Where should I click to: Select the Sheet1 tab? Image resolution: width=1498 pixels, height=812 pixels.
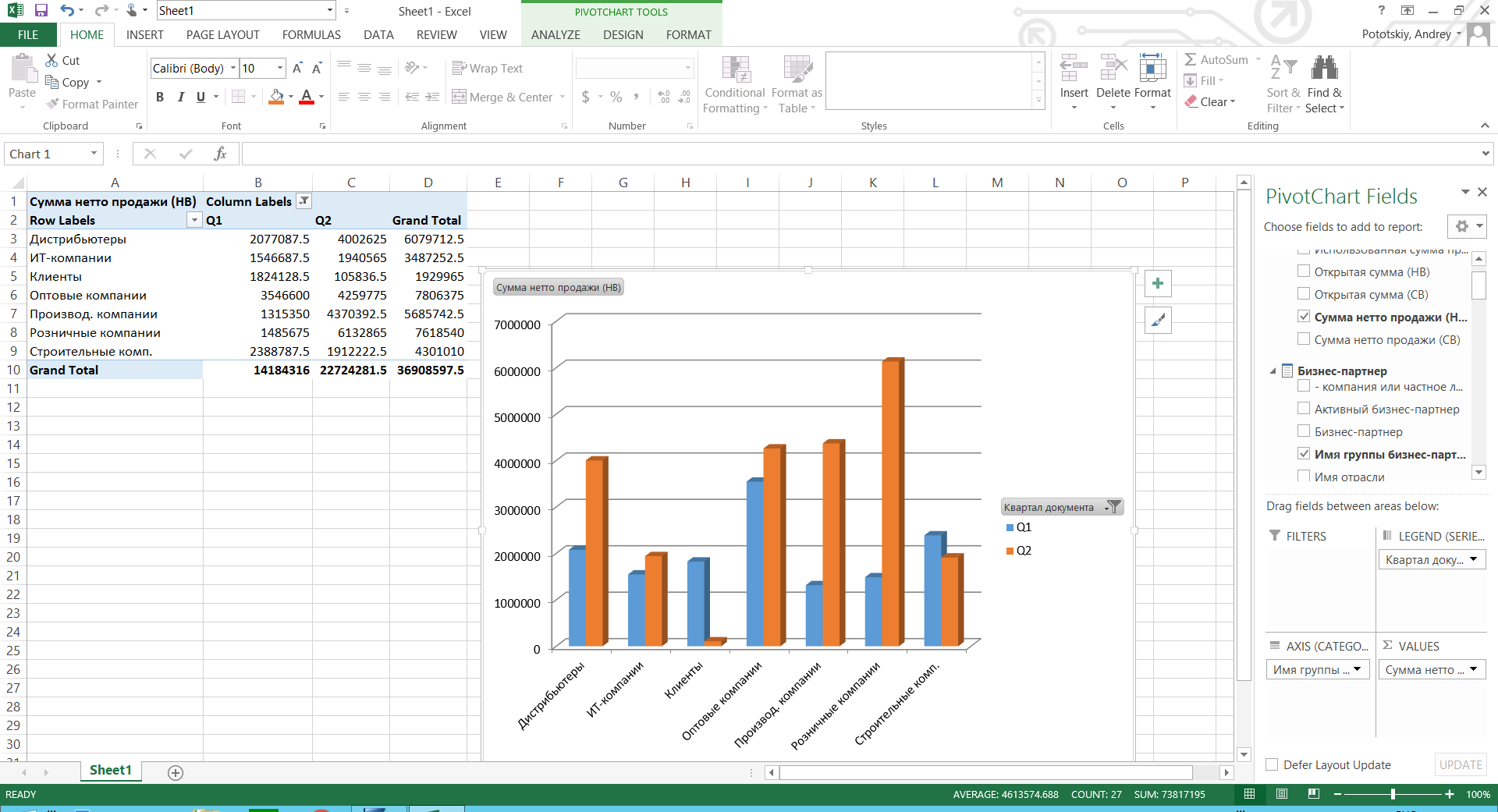[111, 771]
